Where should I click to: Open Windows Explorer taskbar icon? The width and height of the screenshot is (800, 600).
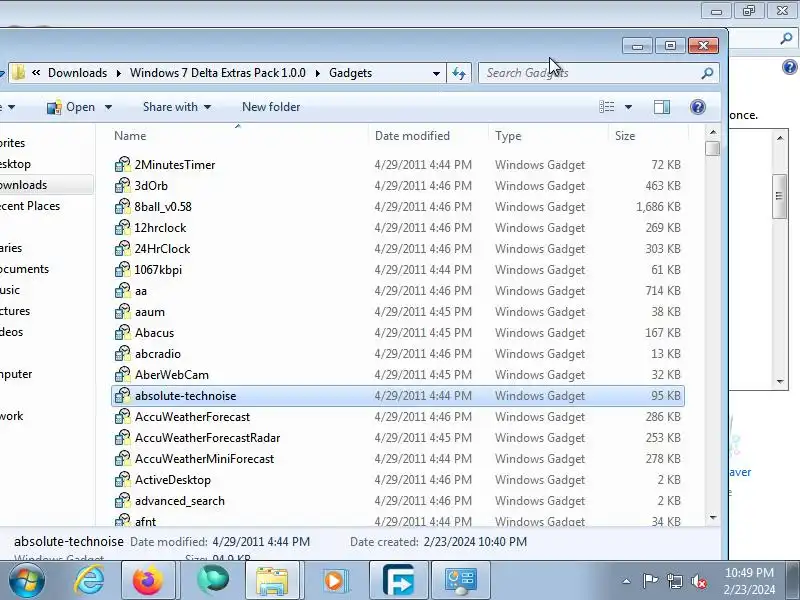click(271, 580)
